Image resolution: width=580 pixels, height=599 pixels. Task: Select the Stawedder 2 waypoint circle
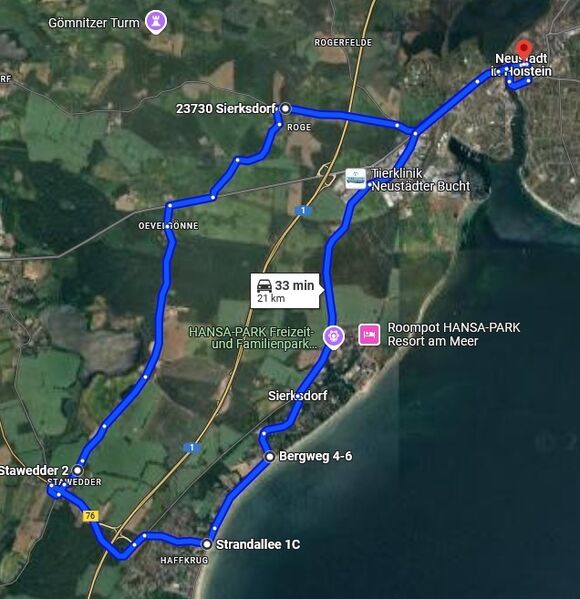click(78, 470)
